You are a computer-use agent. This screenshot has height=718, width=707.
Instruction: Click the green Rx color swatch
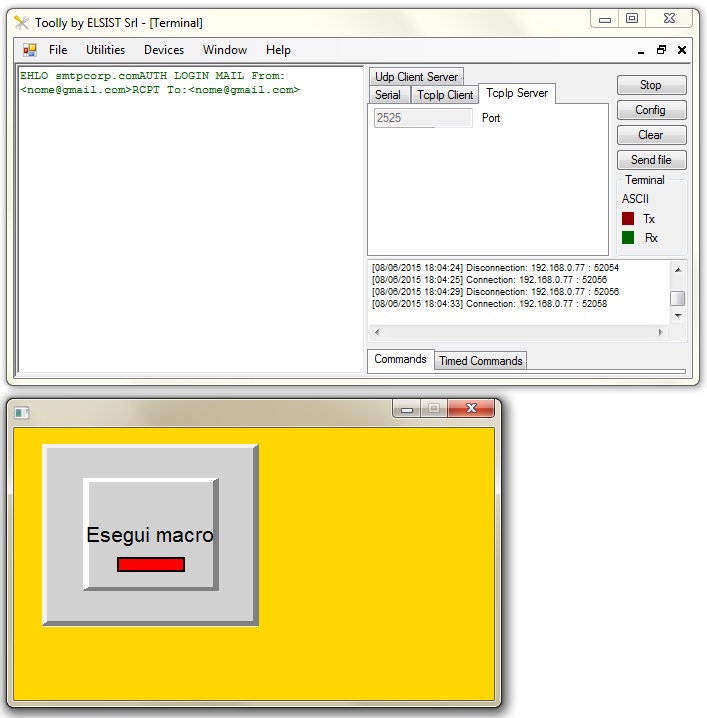point(628,238)
